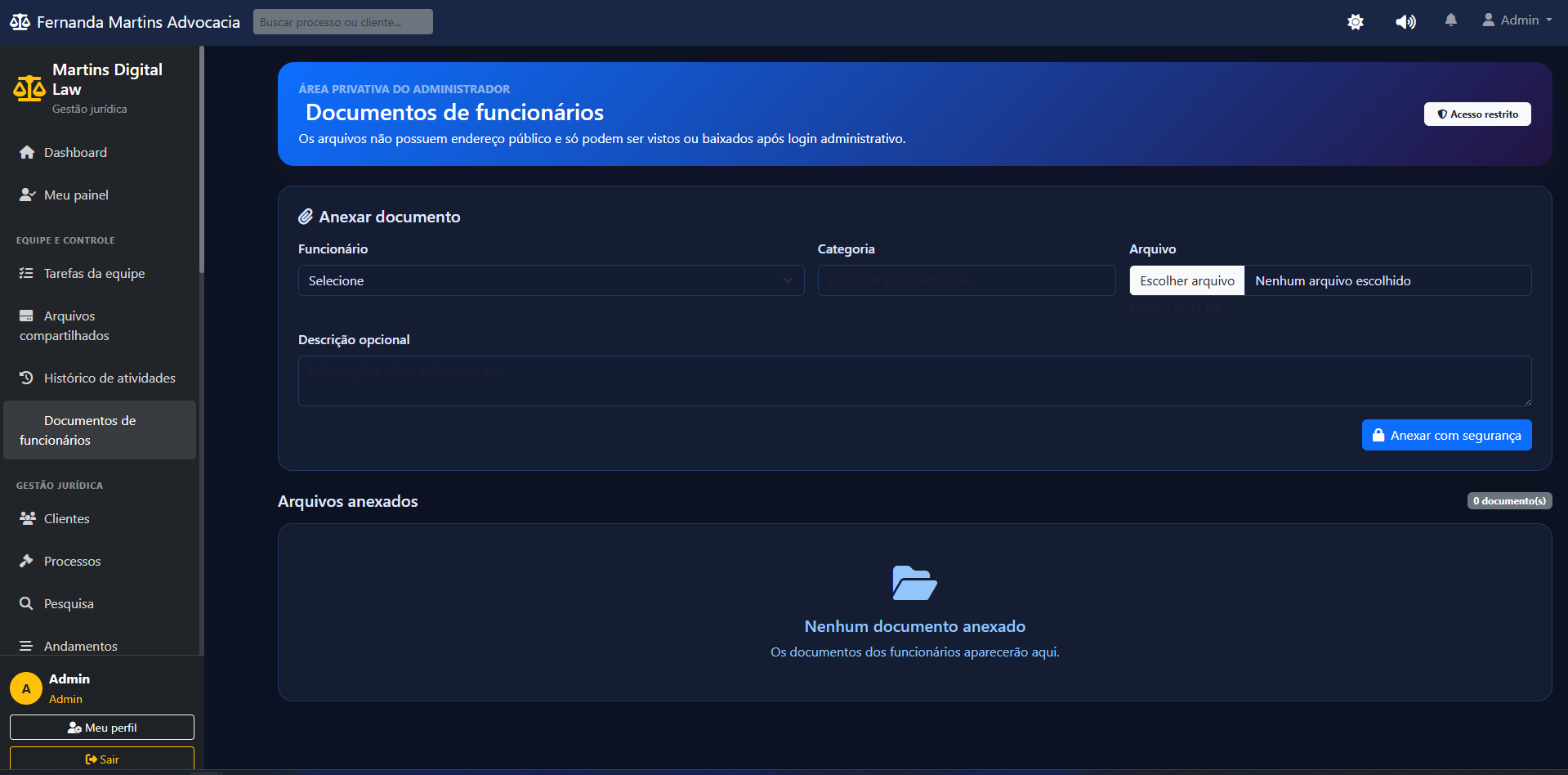Click the sidebar vertical scrollbar
This screenshot has width=1568, height=775.
(202, 159)
